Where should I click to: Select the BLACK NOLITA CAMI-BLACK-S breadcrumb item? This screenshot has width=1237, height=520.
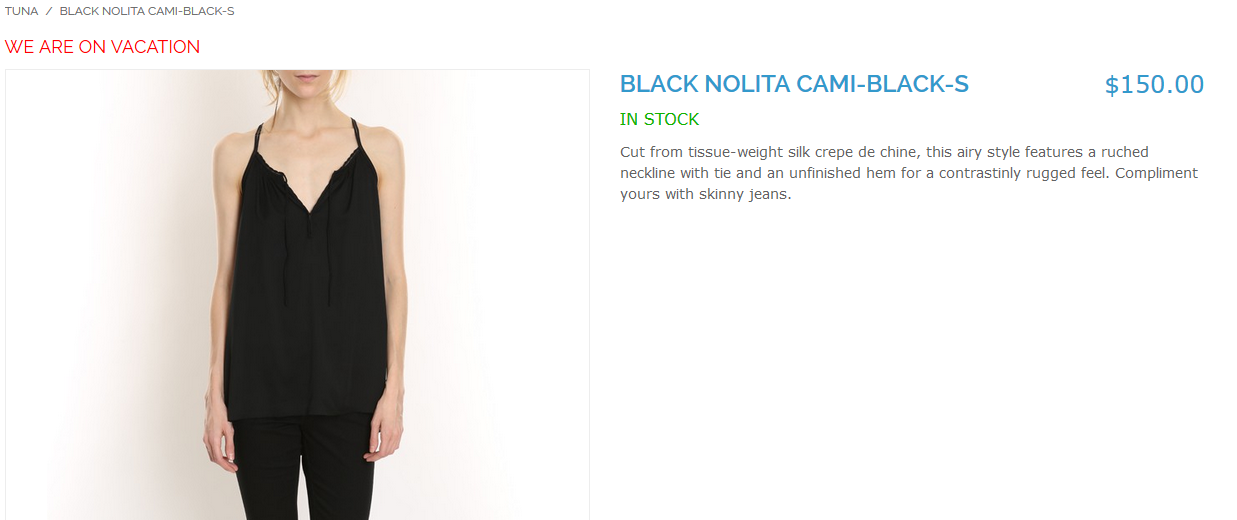147,11
